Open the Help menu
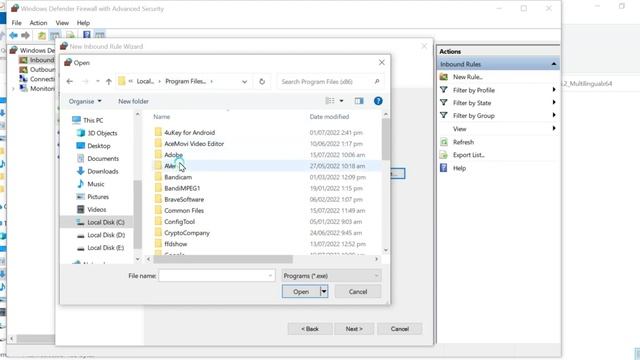The width and height of the screenshot is (640, 360). pos(83,23)
